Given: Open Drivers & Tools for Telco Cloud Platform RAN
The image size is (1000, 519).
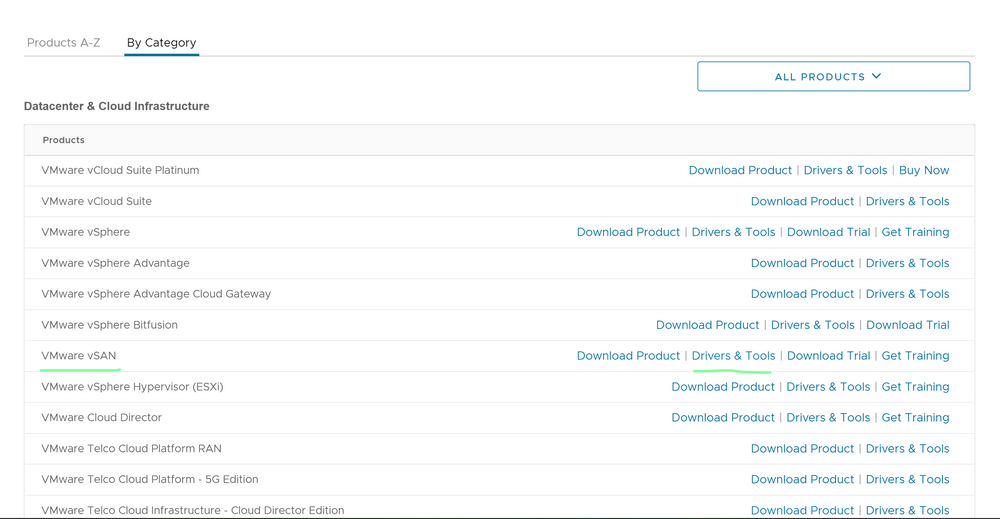Looking at the screenshot, I should 907,449.
